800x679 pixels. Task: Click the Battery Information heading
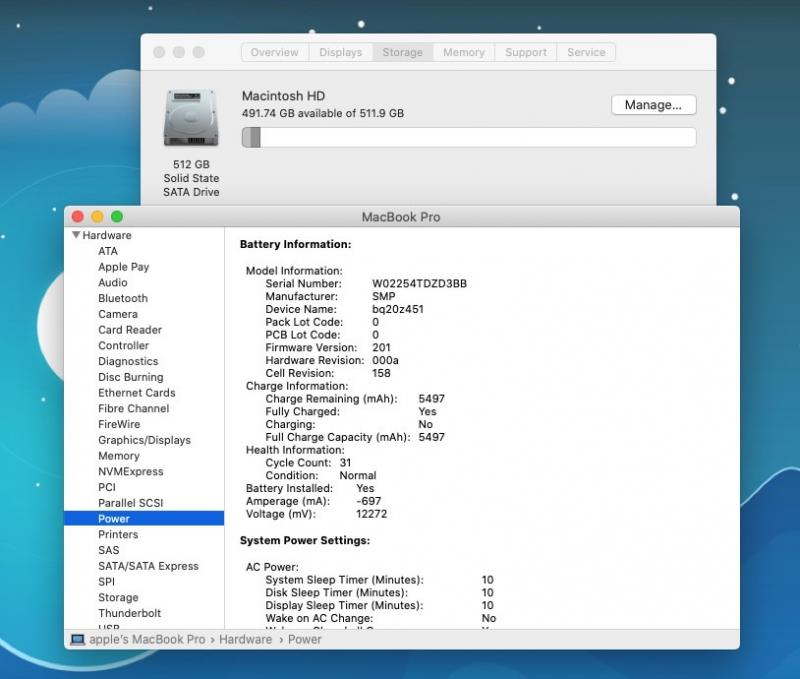pyautogui.click(x=295, y=244)
